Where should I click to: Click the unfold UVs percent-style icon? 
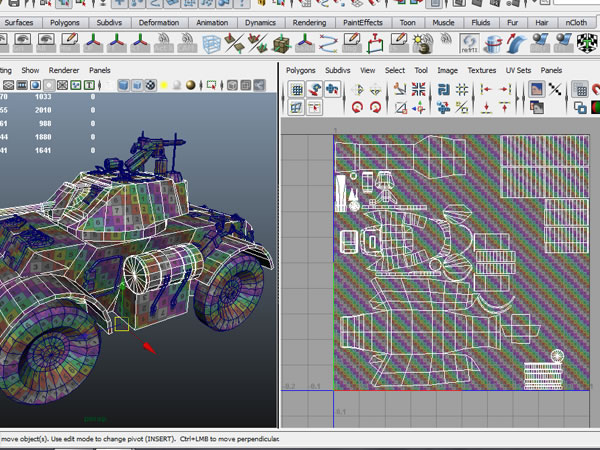pyautogui.click(x=462, y=108)
